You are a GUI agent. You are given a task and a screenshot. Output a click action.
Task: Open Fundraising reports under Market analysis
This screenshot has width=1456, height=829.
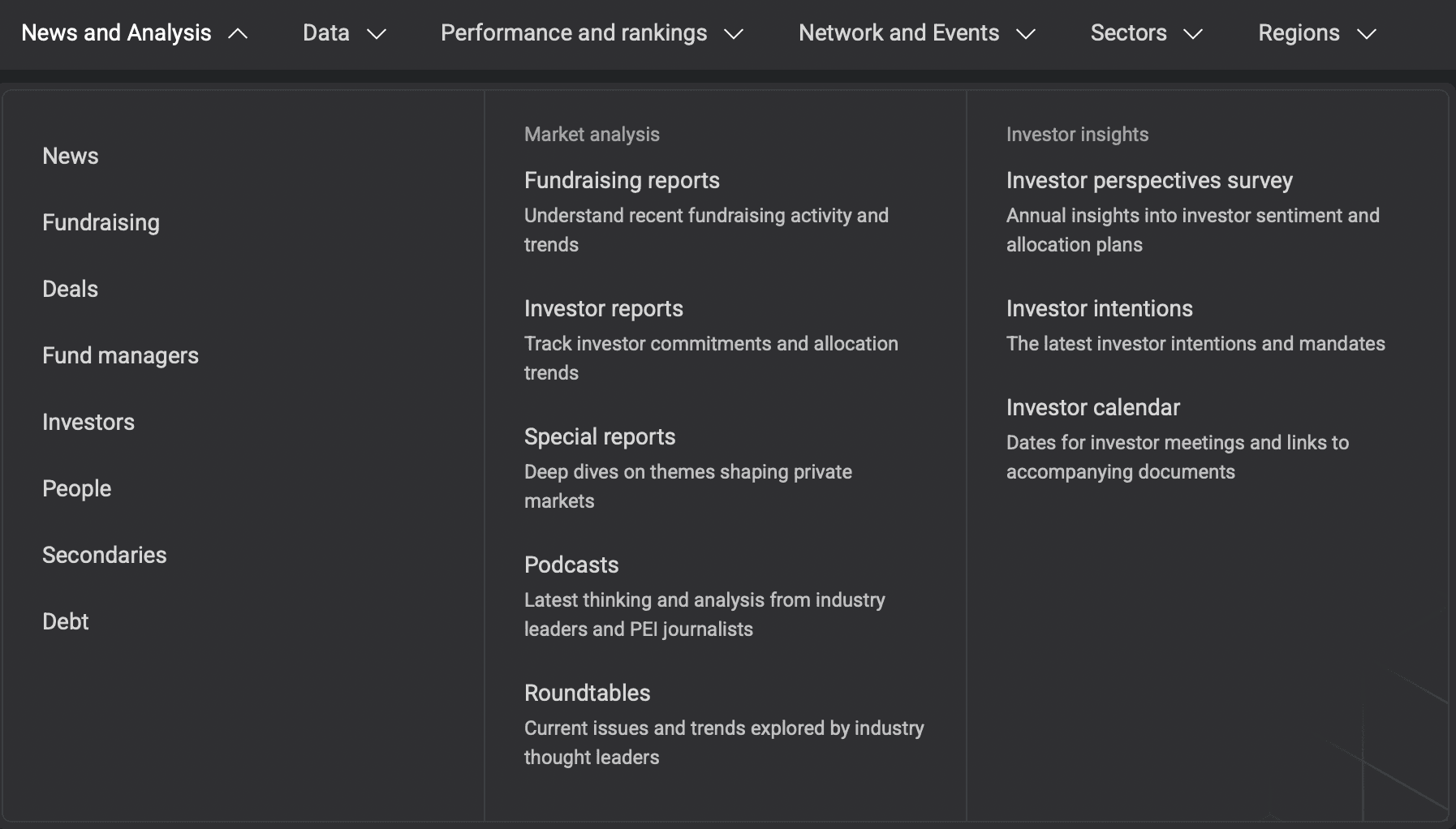click(622, 180)
